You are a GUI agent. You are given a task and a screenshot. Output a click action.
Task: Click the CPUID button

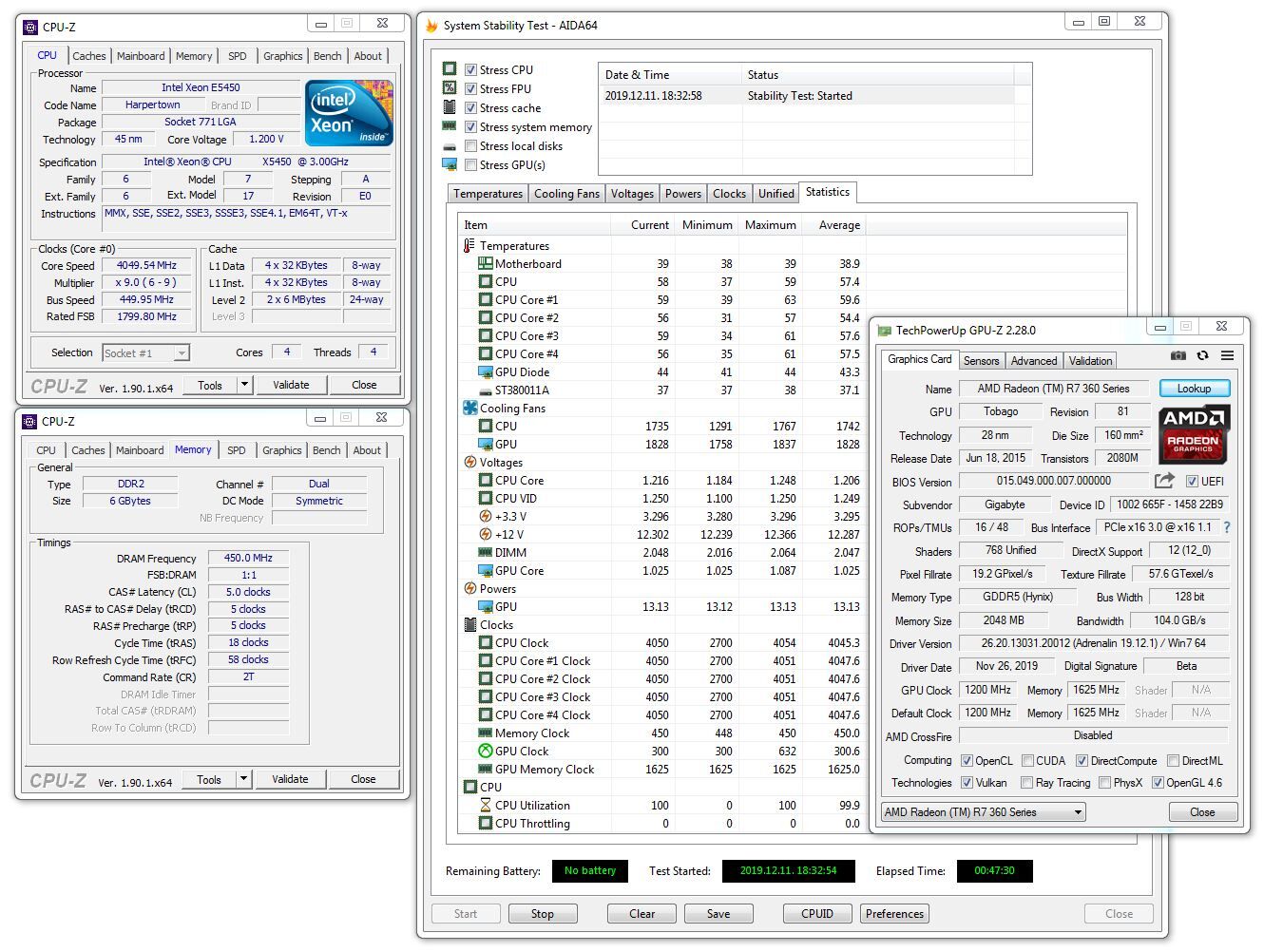(817, 914)
